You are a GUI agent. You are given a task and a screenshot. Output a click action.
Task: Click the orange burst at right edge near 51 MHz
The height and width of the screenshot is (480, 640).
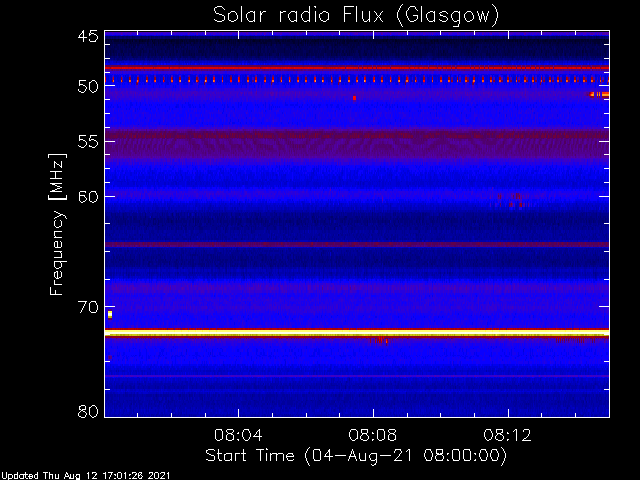click(x=599, y=95)
